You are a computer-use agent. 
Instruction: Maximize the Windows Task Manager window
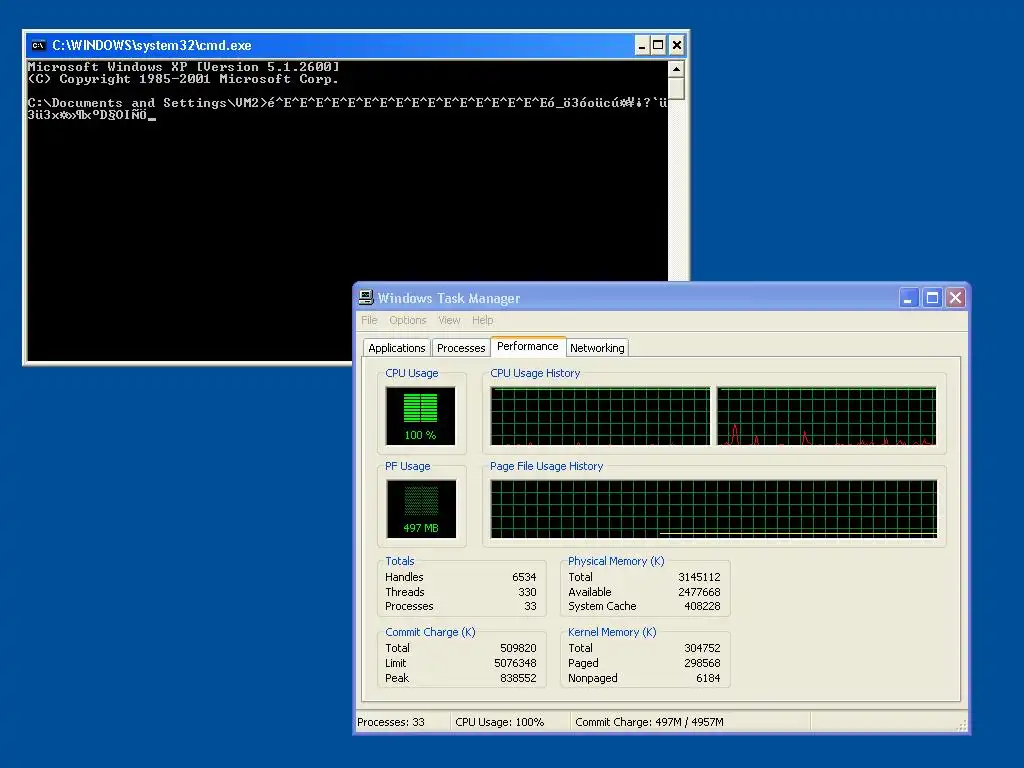coord(932,298)
